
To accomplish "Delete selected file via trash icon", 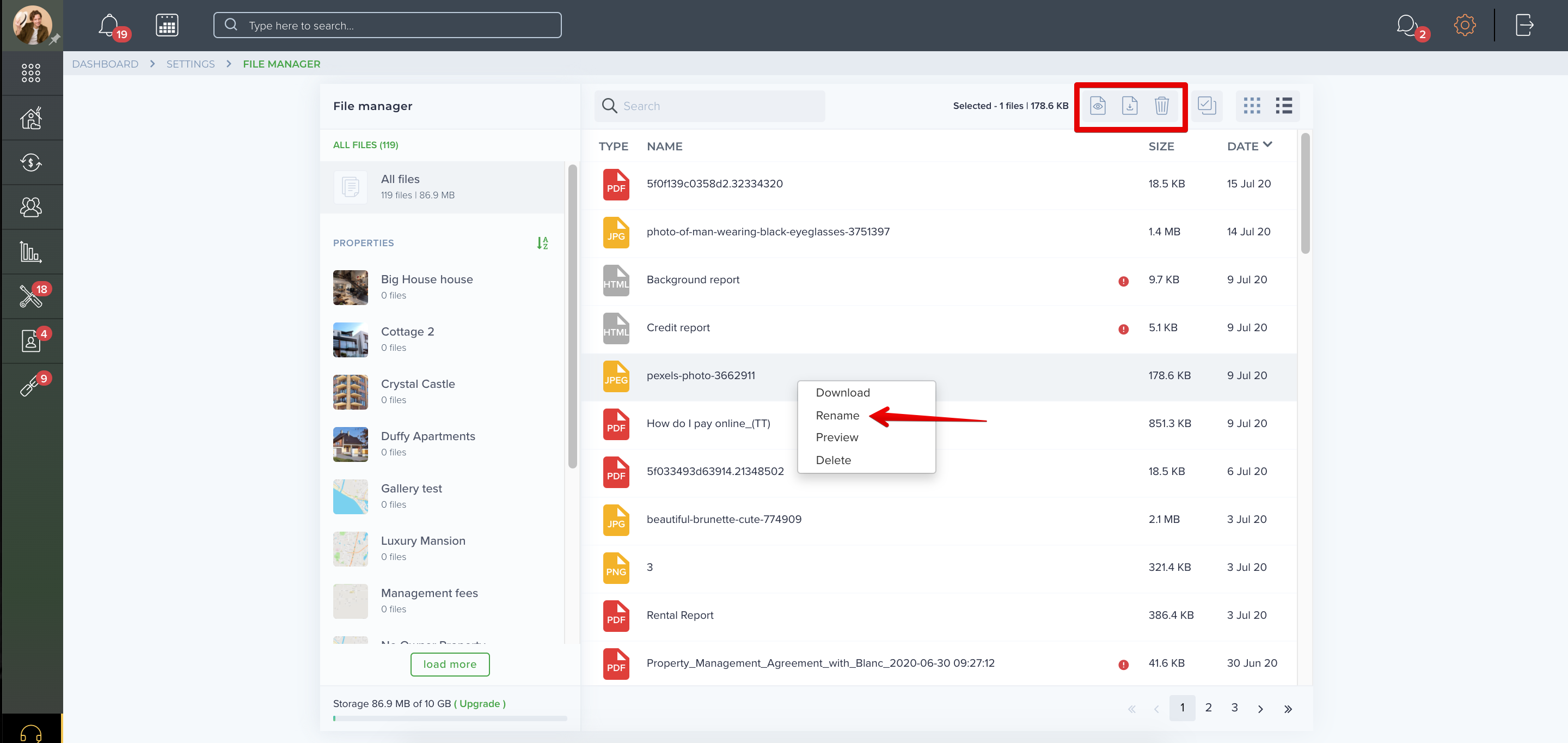I will tap(1162, 106).
